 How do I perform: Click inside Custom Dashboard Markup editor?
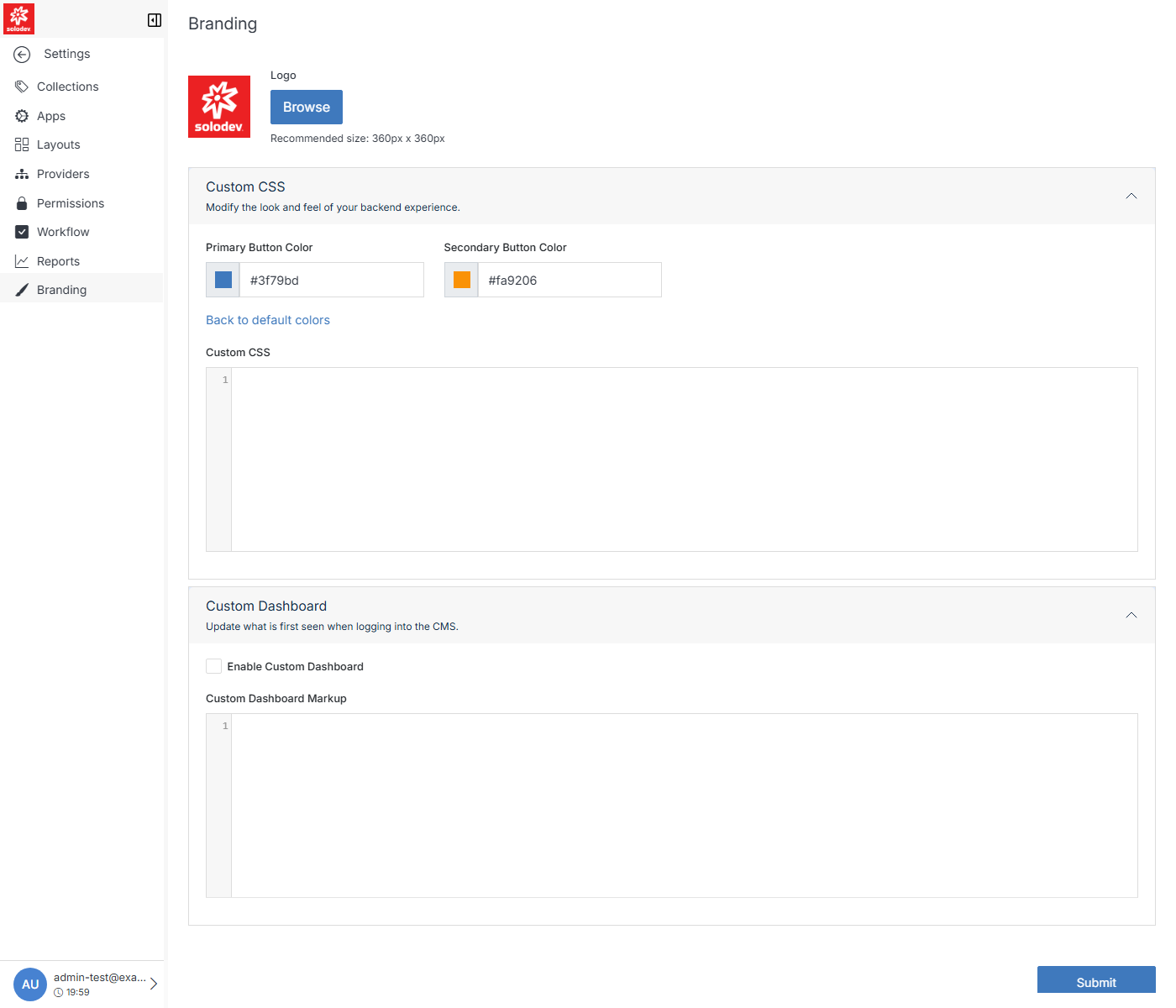tap(684, 806)
